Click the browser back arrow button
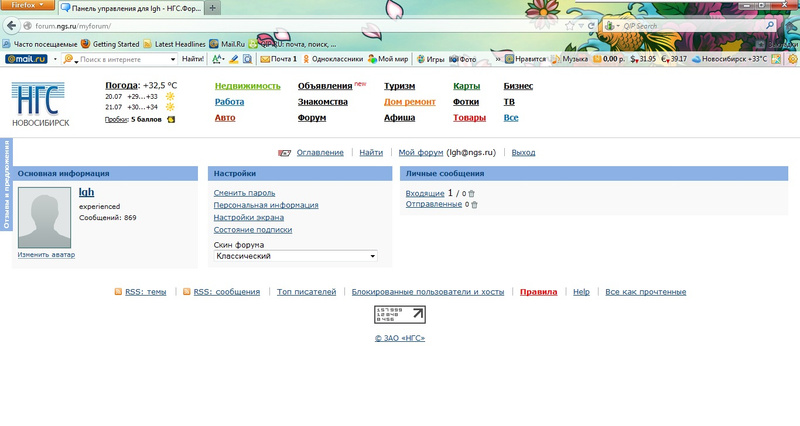 [x=11, y=26]
